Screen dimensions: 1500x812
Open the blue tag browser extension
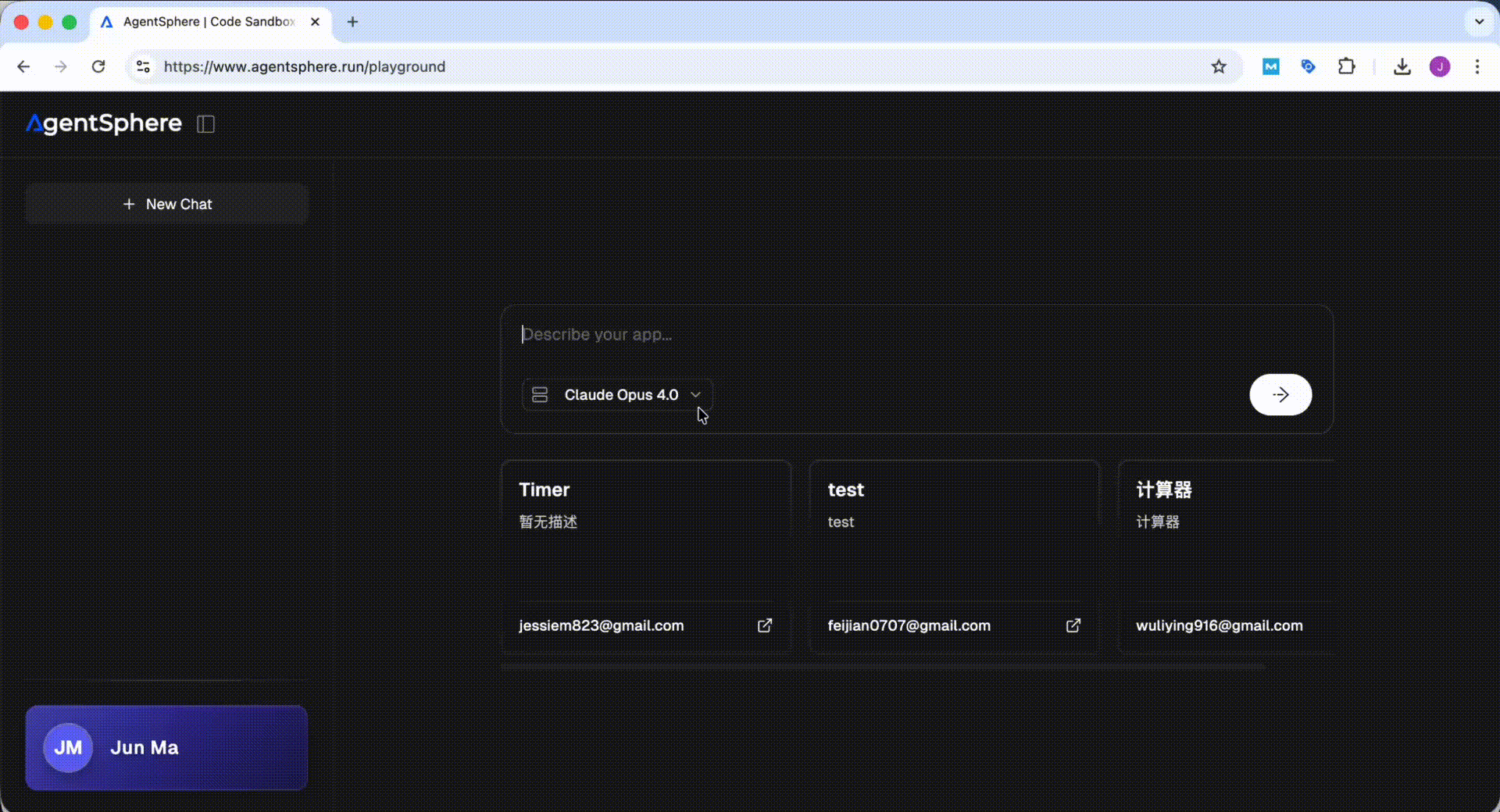click(x=1309, y=67)
